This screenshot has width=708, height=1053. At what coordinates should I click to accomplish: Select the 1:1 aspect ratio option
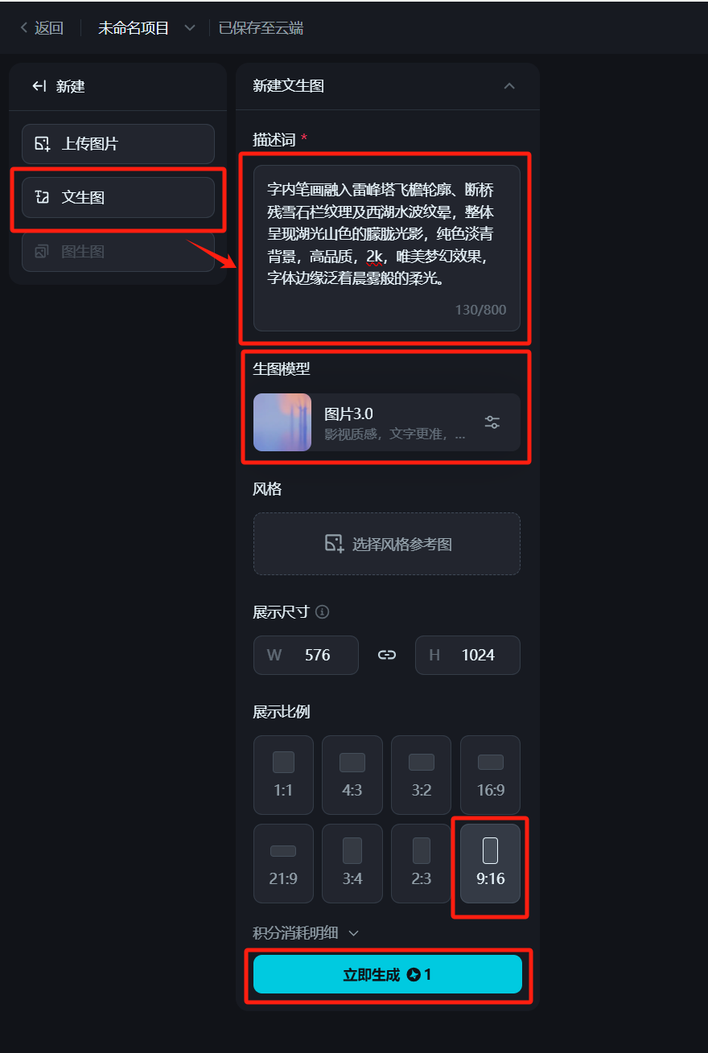point(283,775)
